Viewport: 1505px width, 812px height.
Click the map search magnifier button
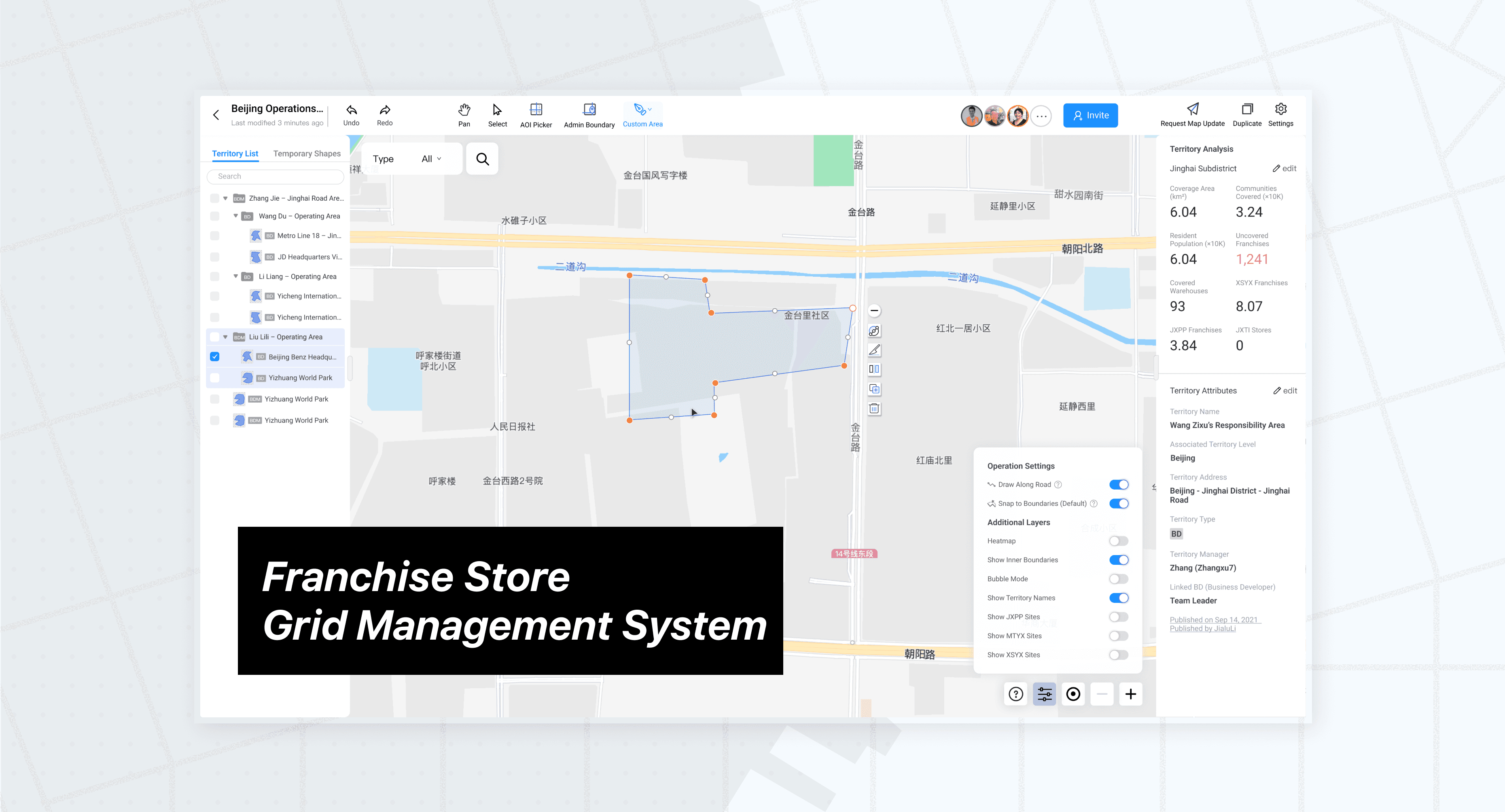(x=482, y=159)
